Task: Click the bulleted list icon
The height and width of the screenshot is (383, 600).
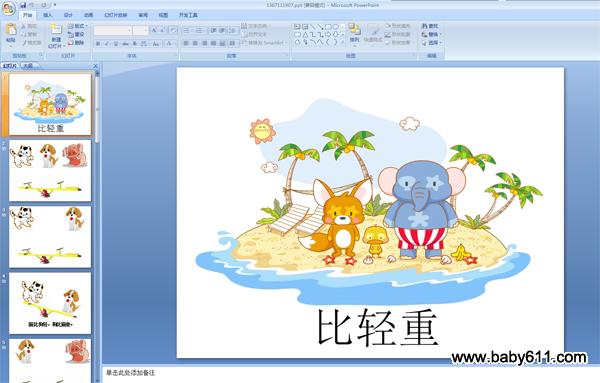Action: click(x=187, y=30)
